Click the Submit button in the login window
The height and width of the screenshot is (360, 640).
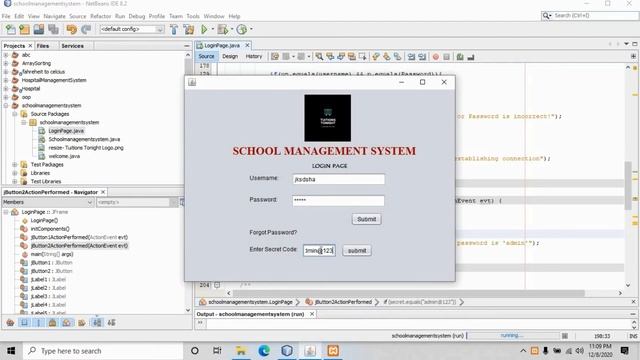pos(367,219)
